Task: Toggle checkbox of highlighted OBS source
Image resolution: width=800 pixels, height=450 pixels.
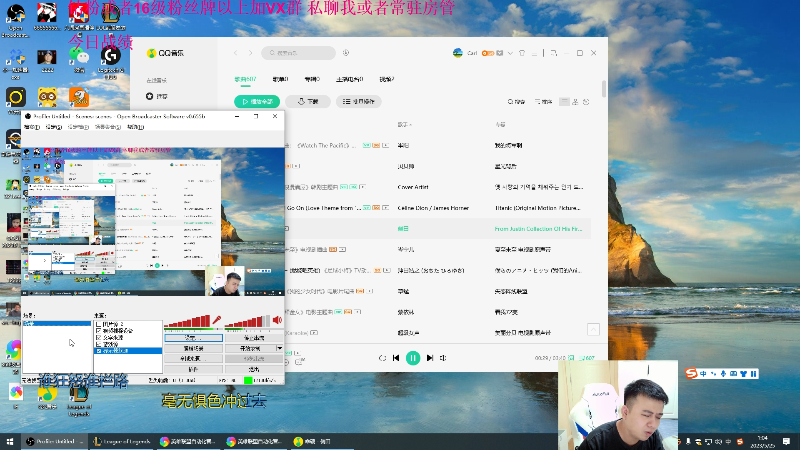Action: [98, 351]
